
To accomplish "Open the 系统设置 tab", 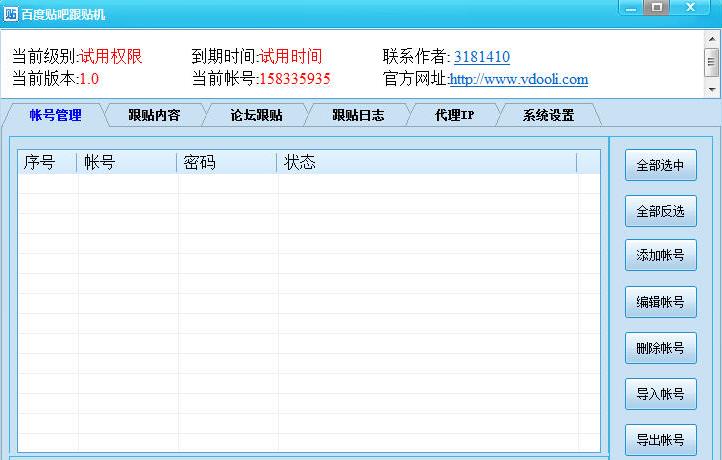I will [548, 115].
